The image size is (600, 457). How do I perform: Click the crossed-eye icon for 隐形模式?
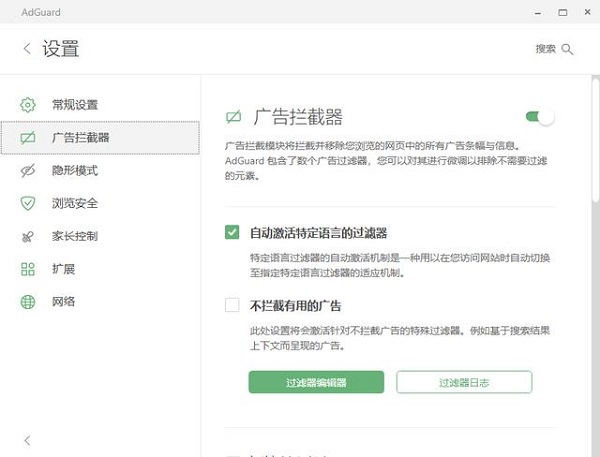coord(28,171)
